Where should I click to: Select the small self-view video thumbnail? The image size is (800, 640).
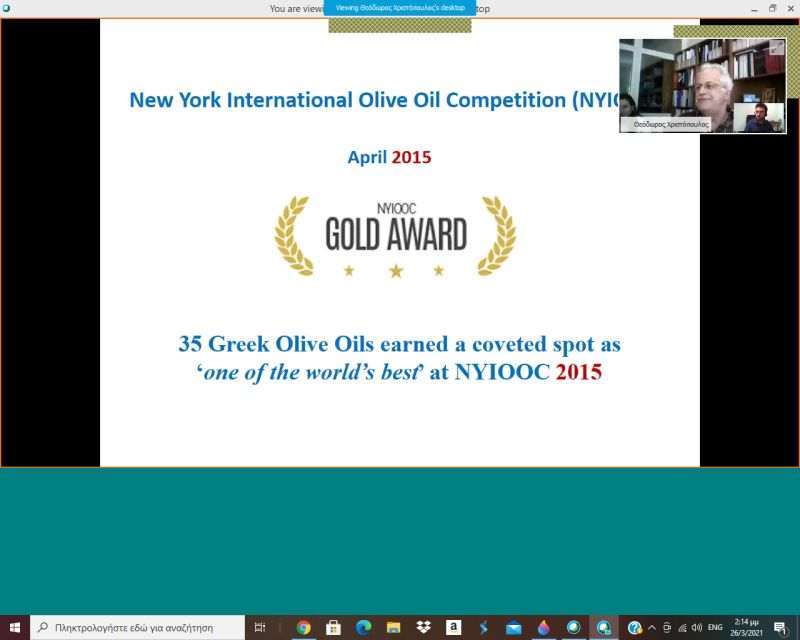click(759, 117)
